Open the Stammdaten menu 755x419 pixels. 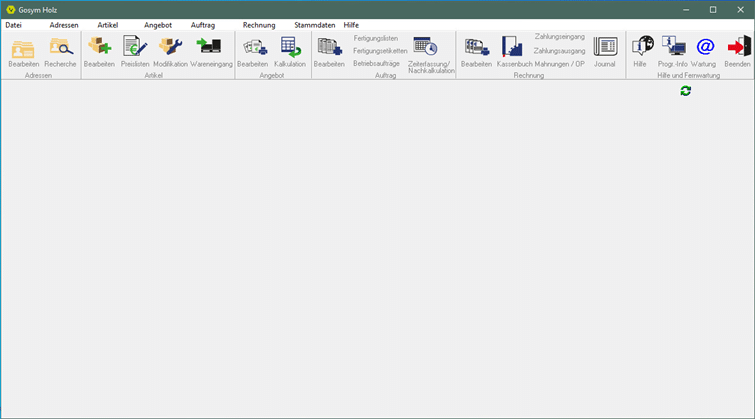(x=314, y=25)
